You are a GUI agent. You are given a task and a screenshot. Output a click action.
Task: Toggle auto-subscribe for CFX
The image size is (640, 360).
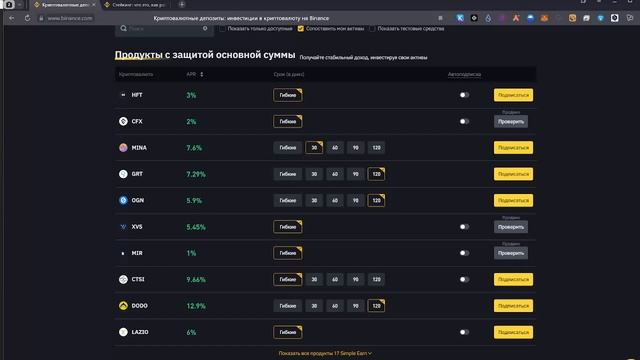(x=464, y=122)
